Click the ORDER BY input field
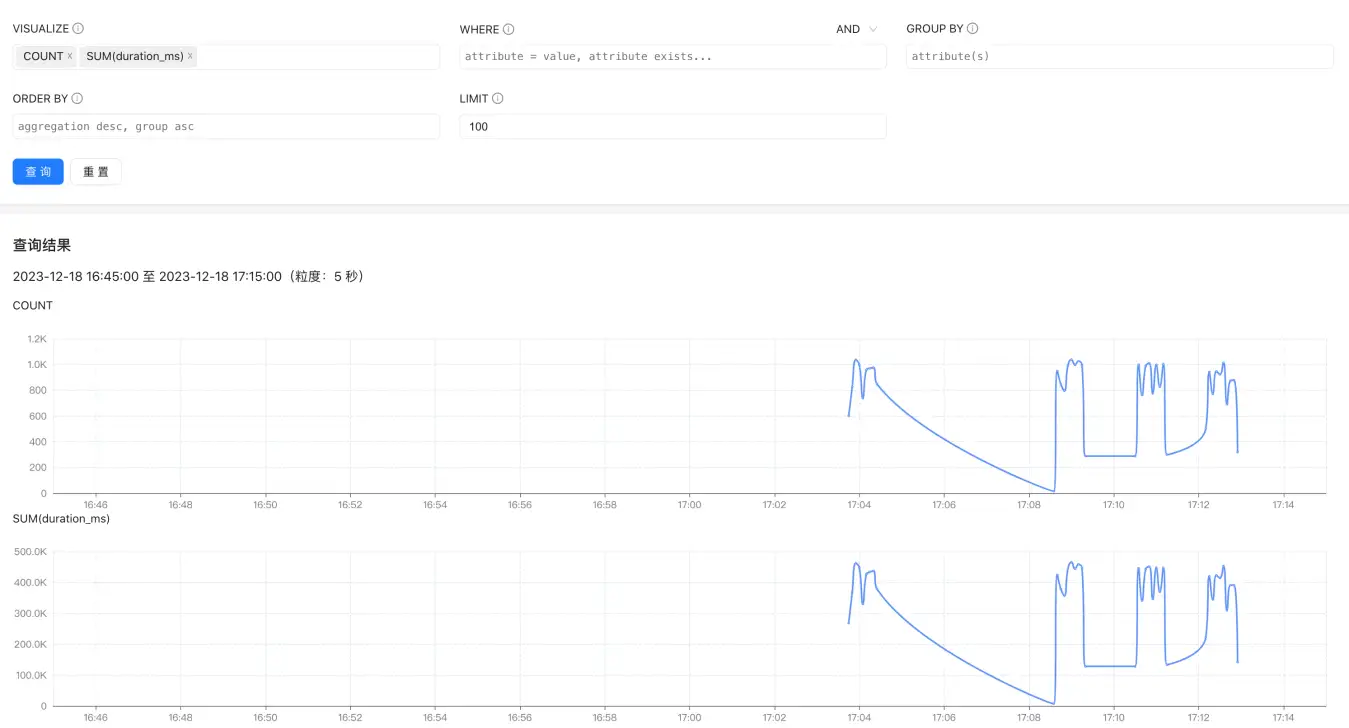Image resolution: width=1349 pixels, height=728 pixels. (226, 127)
